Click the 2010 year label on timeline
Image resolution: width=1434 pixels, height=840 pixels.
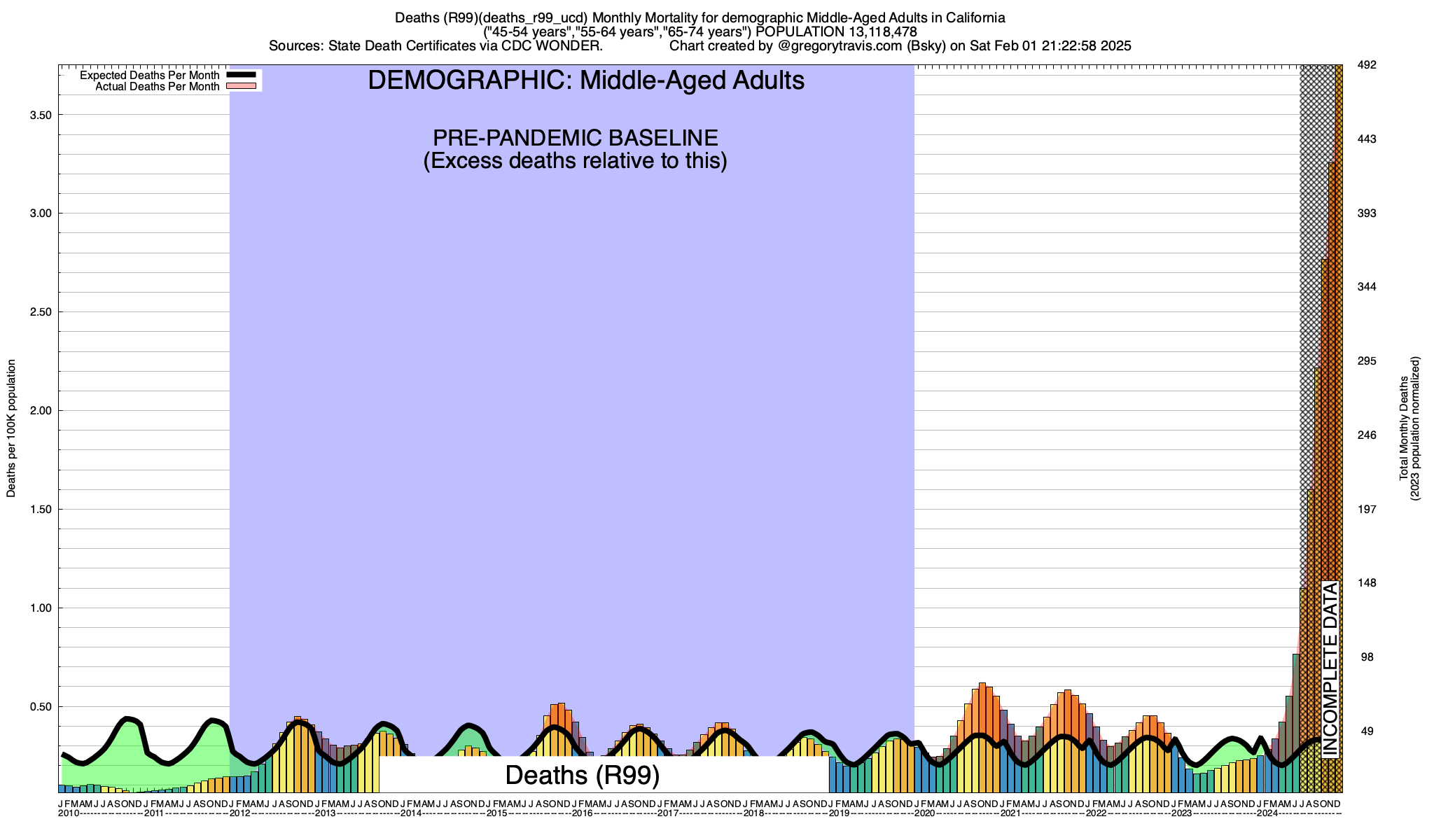tap(69, 813)
